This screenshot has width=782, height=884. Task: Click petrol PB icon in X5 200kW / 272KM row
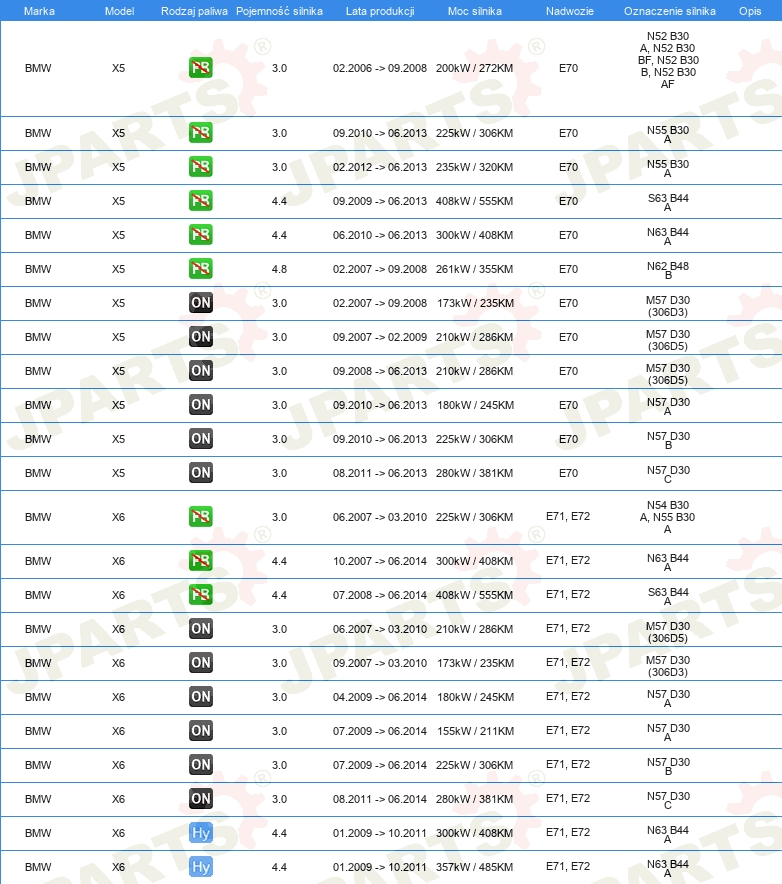pyautogui.click(x=201, y=68)
